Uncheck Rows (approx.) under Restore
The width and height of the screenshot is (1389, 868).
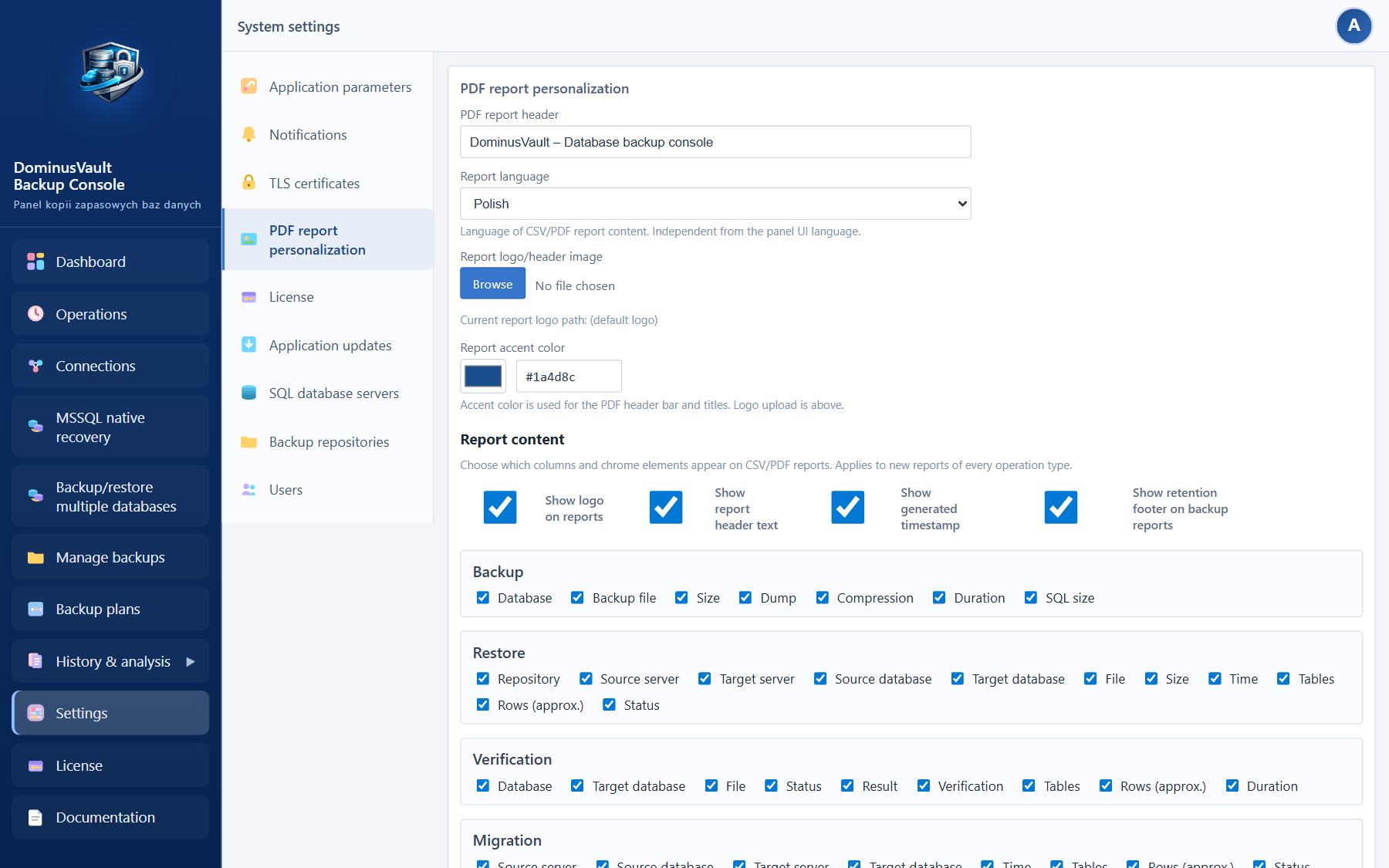[483, 705]
